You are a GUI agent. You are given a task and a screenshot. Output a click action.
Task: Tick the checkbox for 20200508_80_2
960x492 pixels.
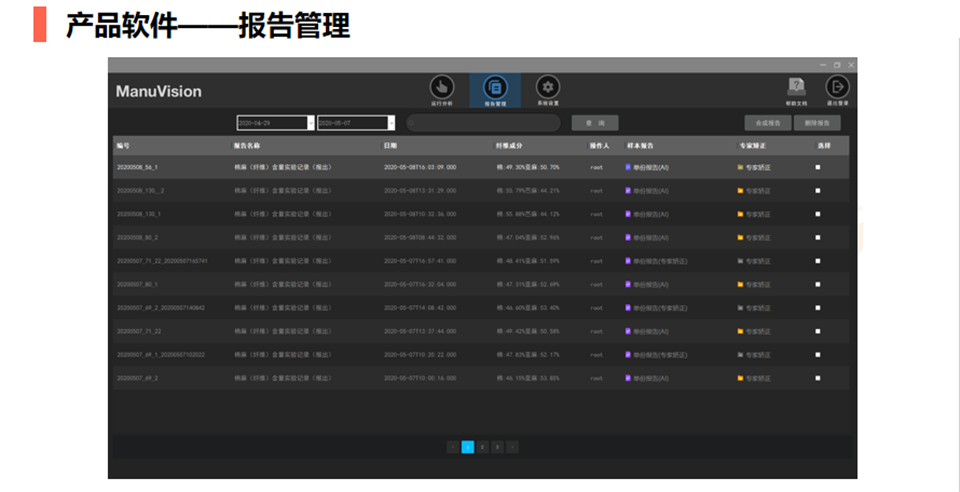pyautogui.click(x=817, y=237)
